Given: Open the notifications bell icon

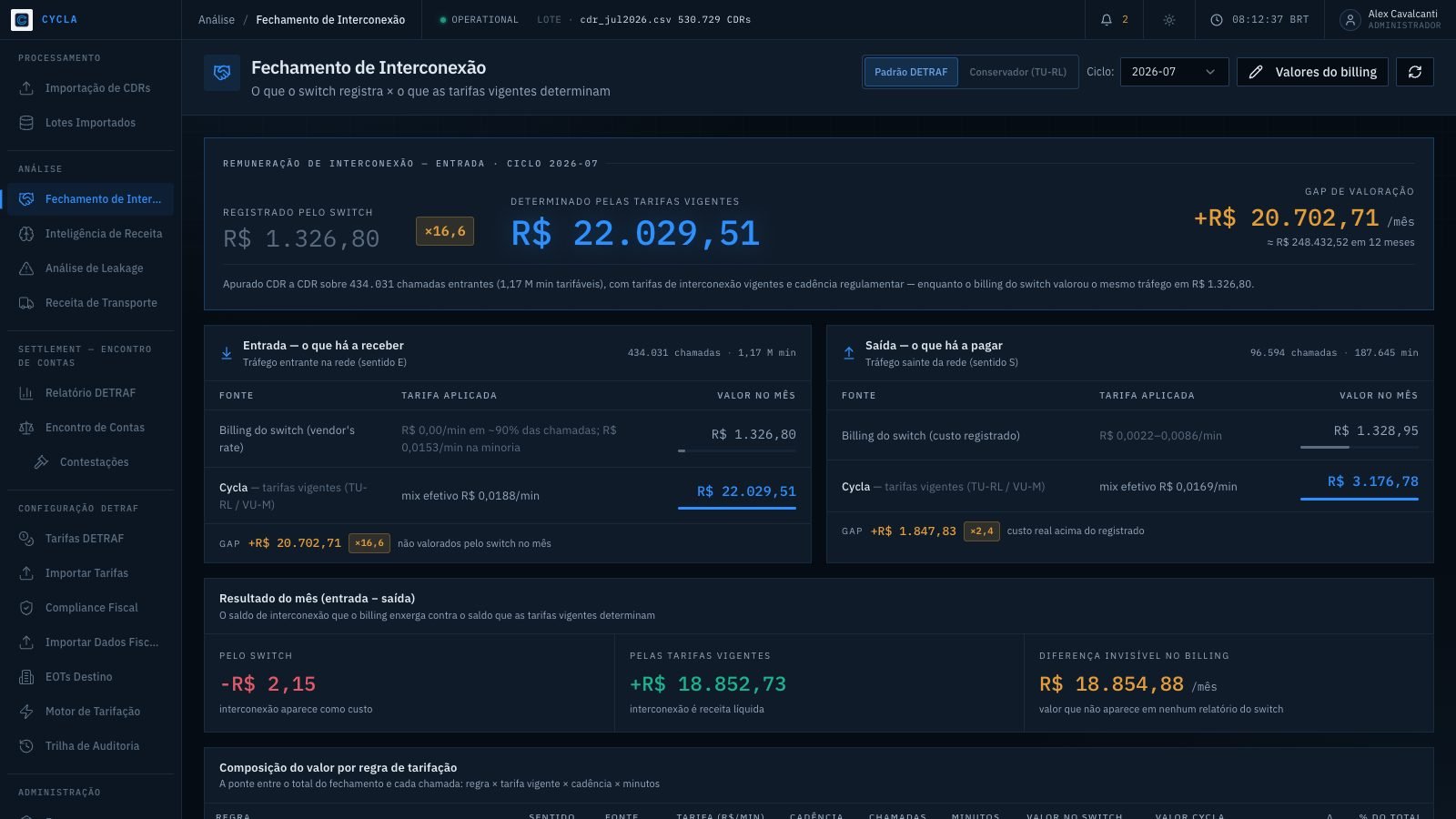Looking at the screenshot, I should [x=1107, y=20].
